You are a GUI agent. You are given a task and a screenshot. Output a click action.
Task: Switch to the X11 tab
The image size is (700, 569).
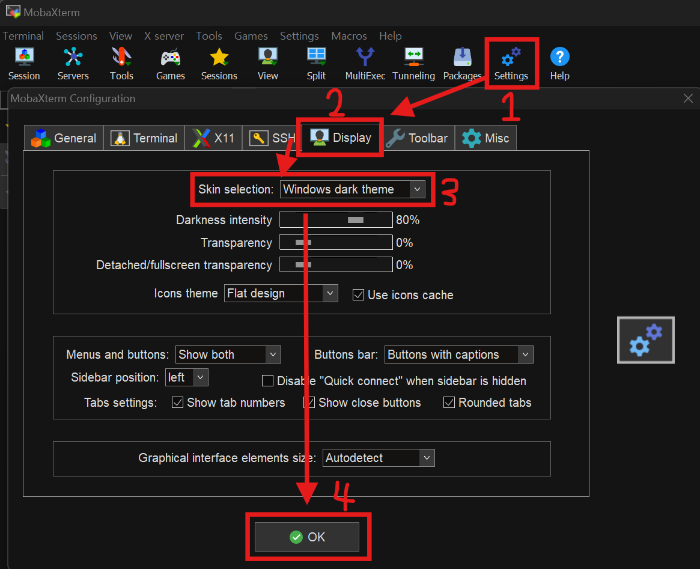tap(213, 138)
